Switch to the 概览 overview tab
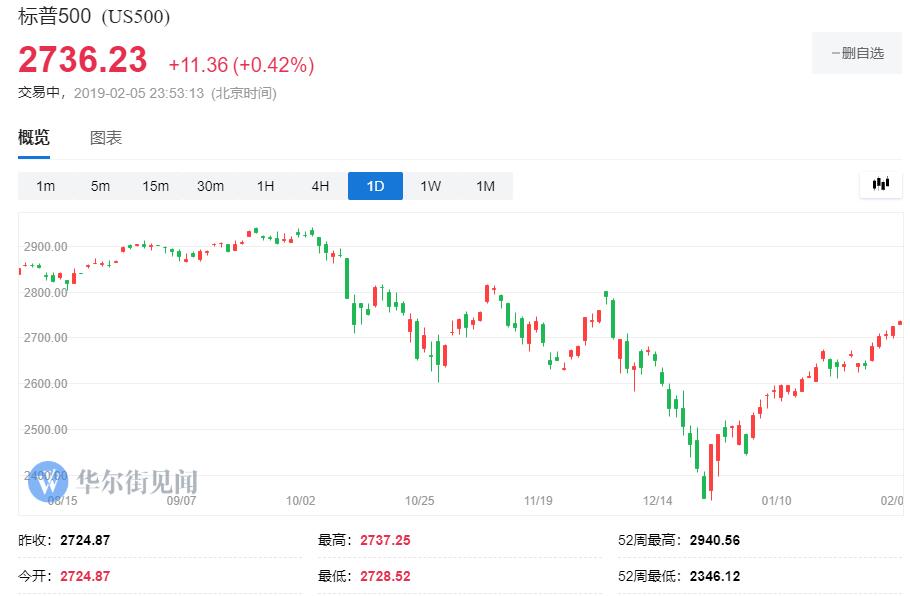Screen dimensions: 910x596 coord(34,138)
